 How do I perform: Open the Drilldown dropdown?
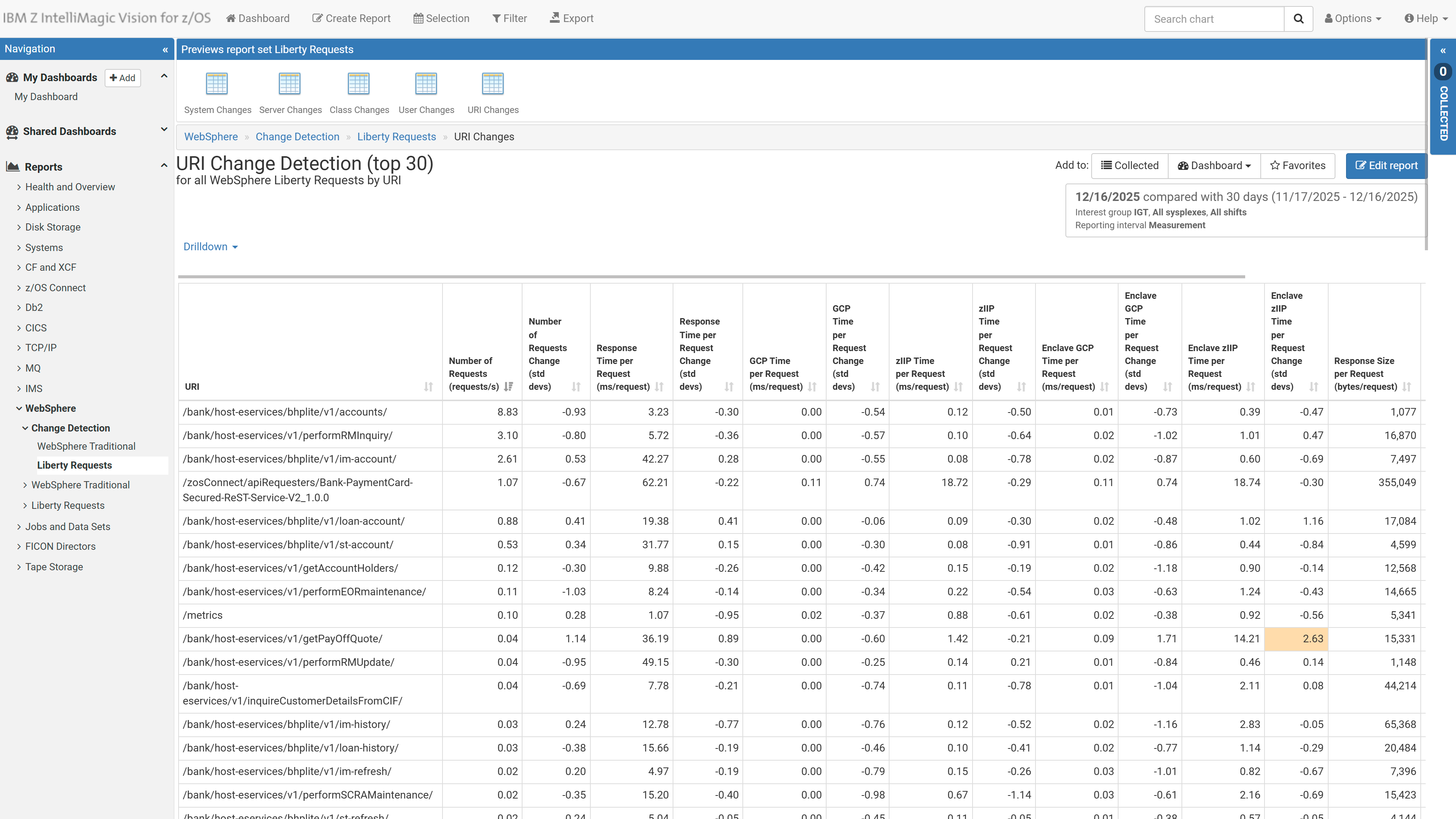pos(210,247)
